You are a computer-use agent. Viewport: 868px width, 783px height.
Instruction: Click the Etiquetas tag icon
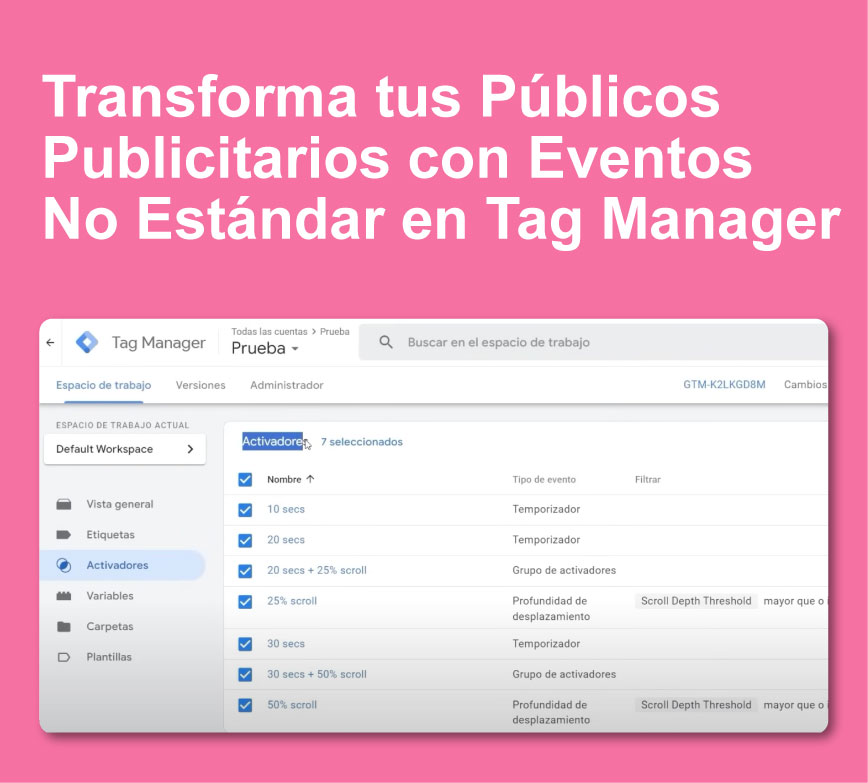(64, 535)
